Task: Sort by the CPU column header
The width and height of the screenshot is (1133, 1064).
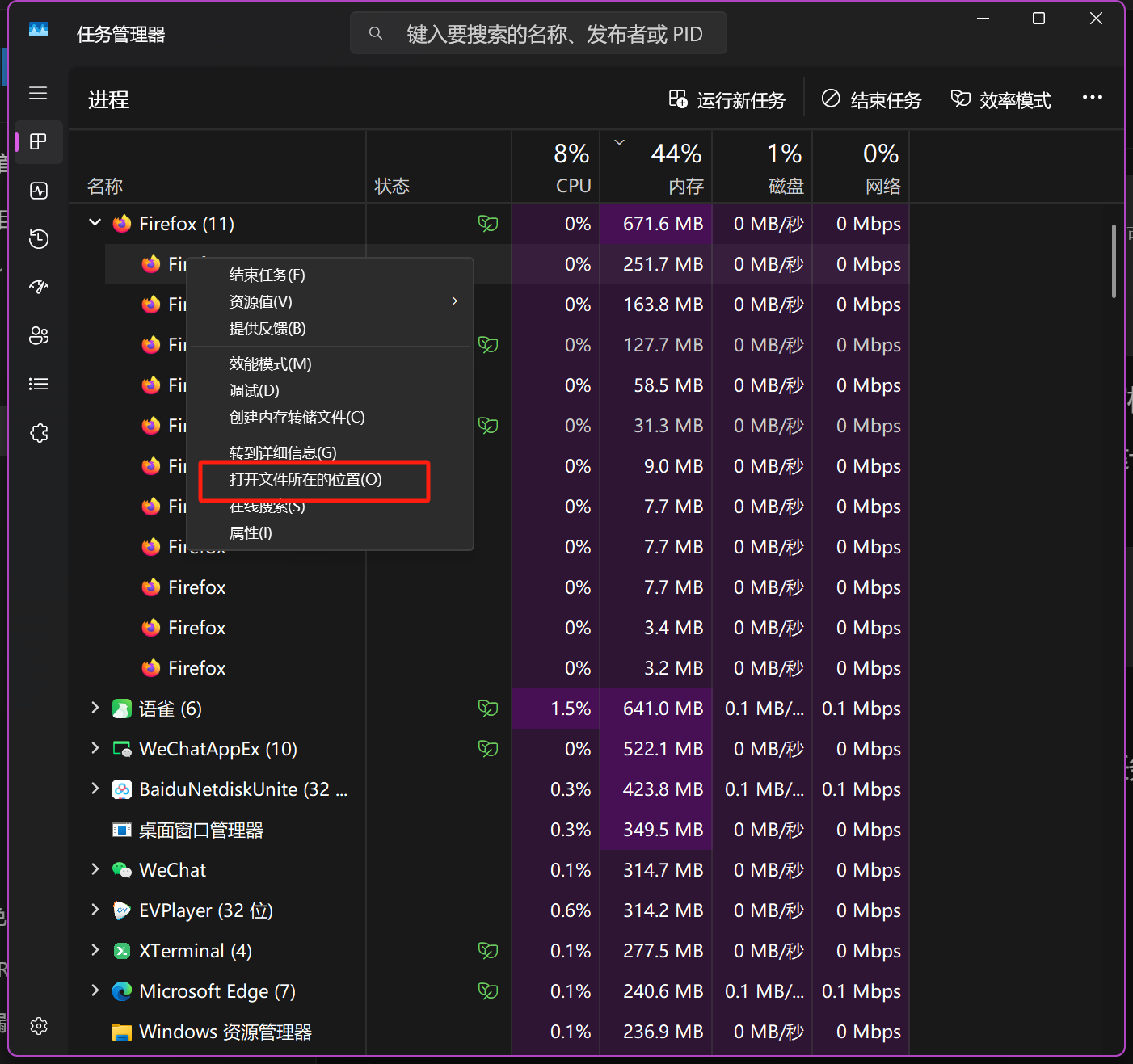Action: pos(556,167)
